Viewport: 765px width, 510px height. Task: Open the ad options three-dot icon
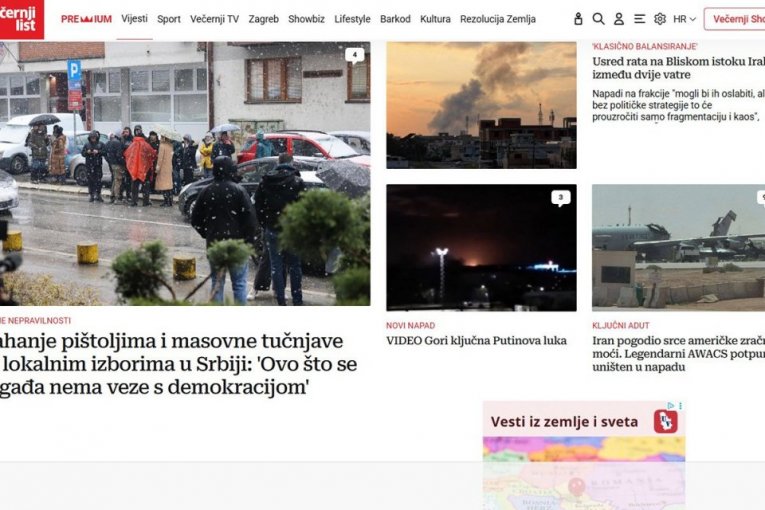click(x=681, y=406)
